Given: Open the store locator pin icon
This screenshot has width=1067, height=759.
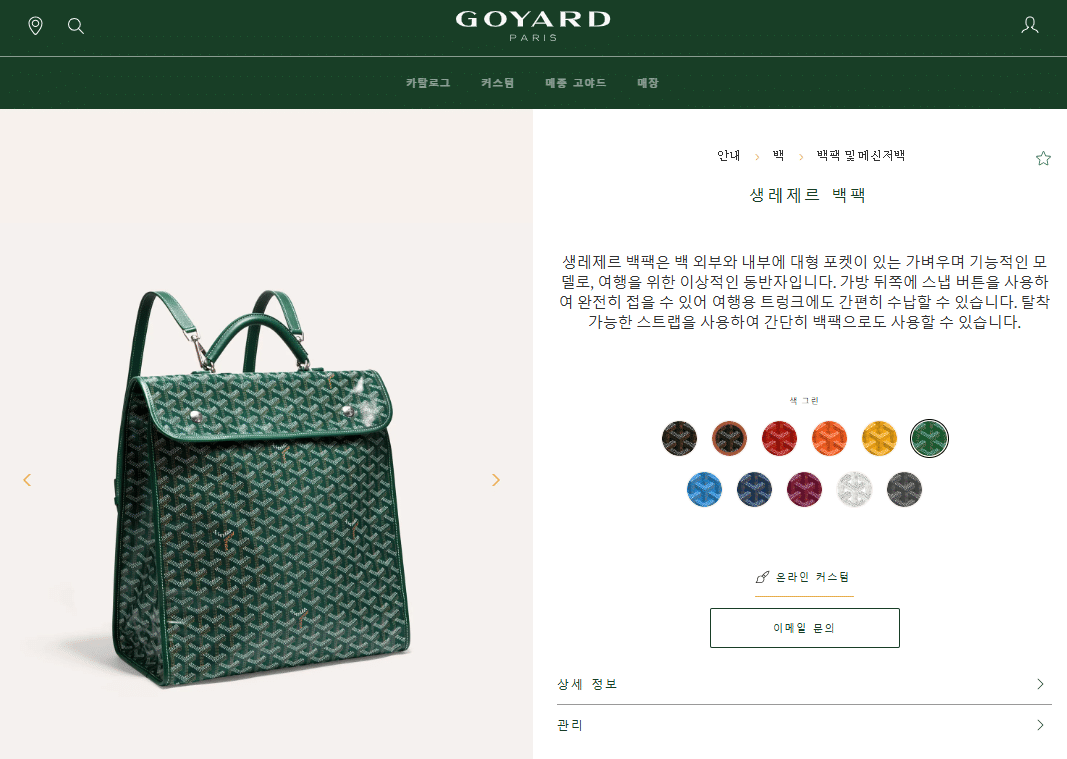Looking at the screenshot, I should point(35,26).
